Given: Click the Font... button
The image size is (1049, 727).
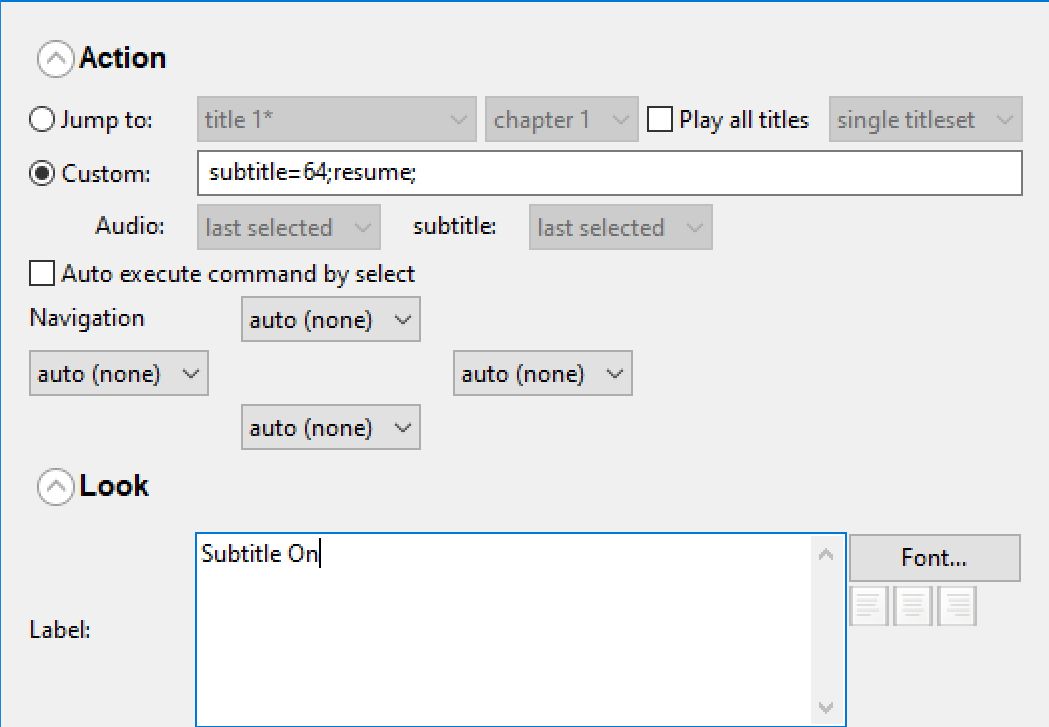Looking at the screenshot, I should click(934, 558).
